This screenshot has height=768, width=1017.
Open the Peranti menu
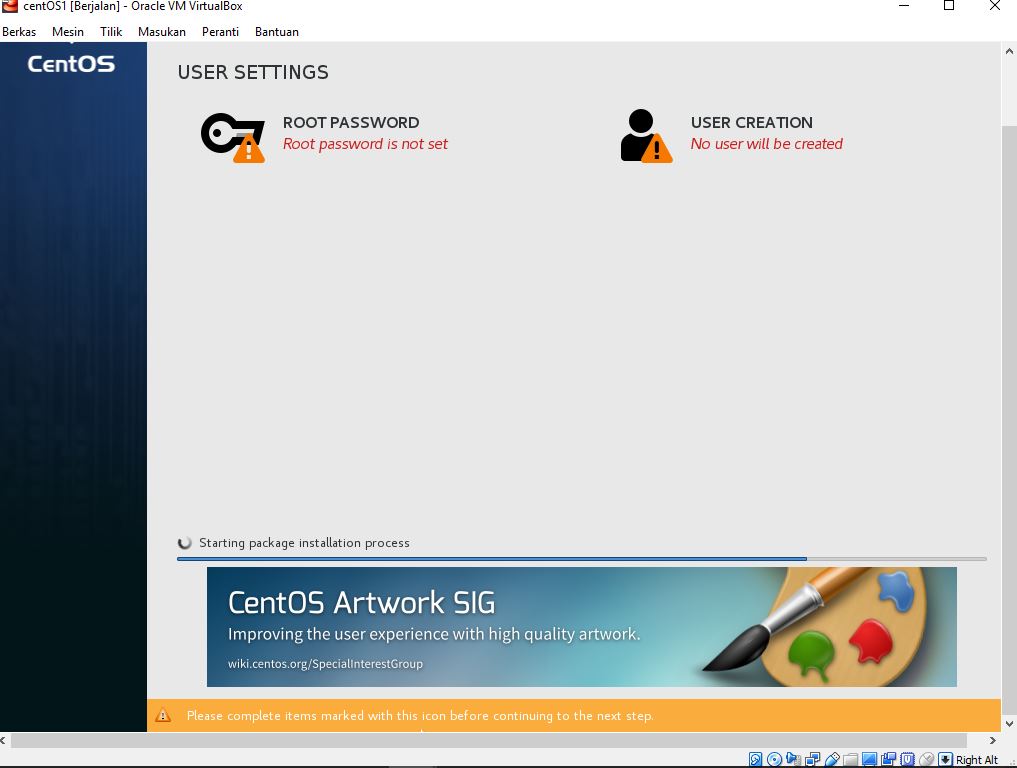pyautogui.click(x=221, y=32)
